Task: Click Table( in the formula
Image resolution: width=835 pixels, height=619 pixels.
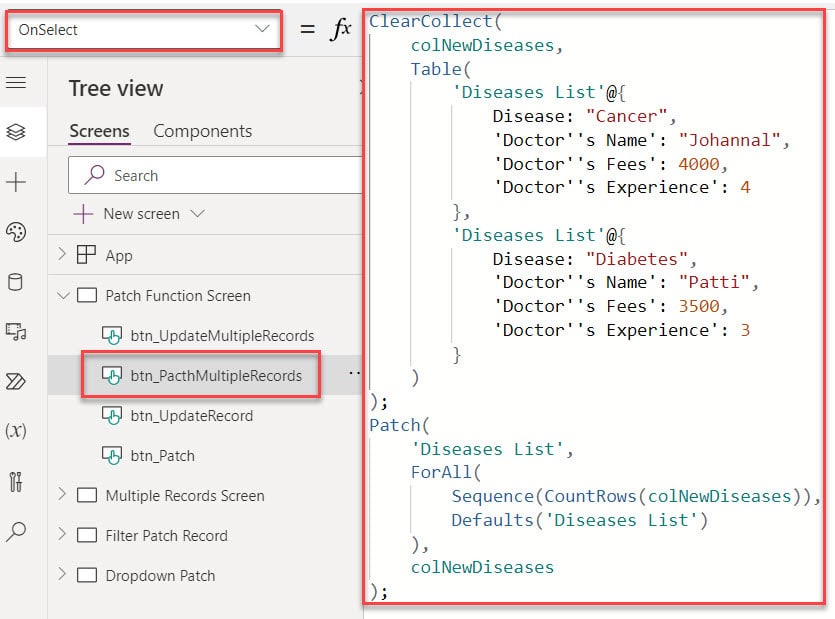Action: click(x=440, y=69)
